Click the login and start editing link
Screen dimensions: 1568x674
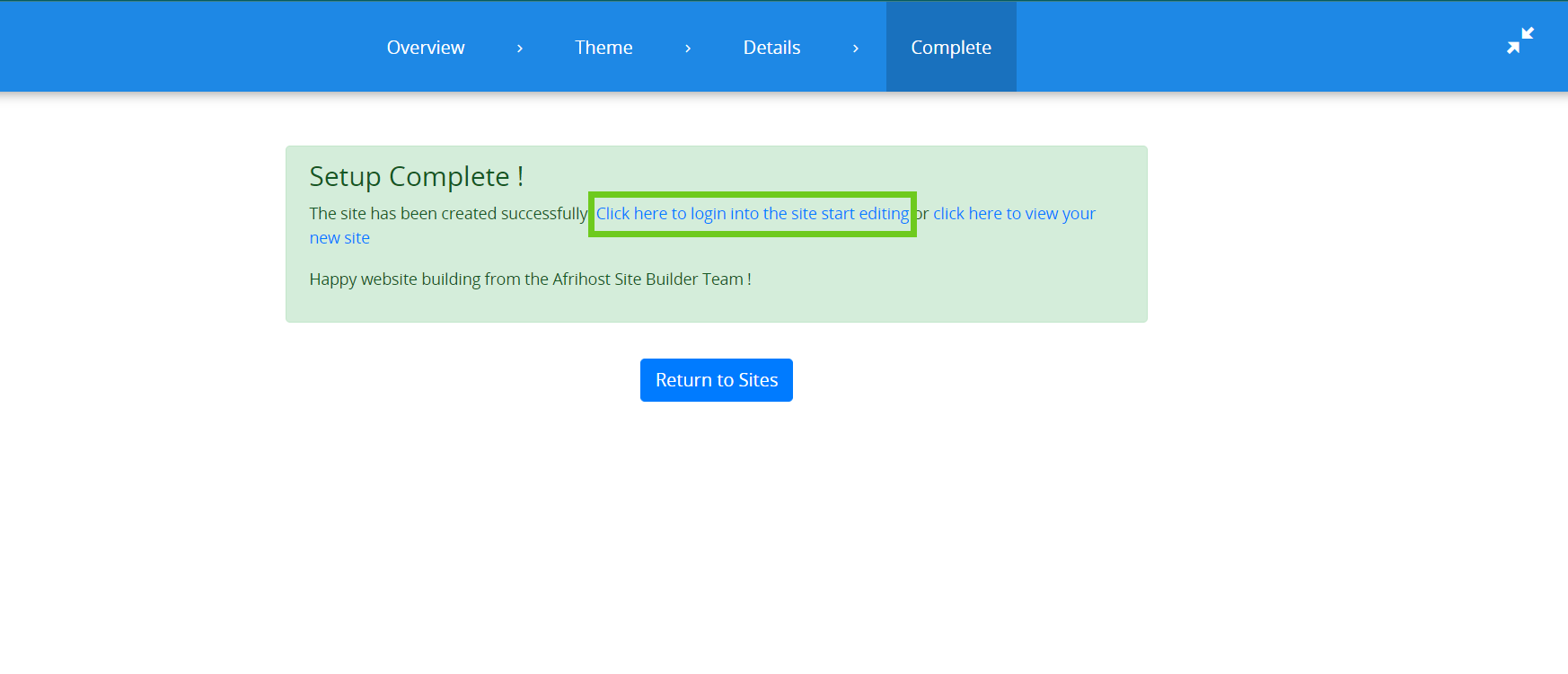(x=752, y=214)
